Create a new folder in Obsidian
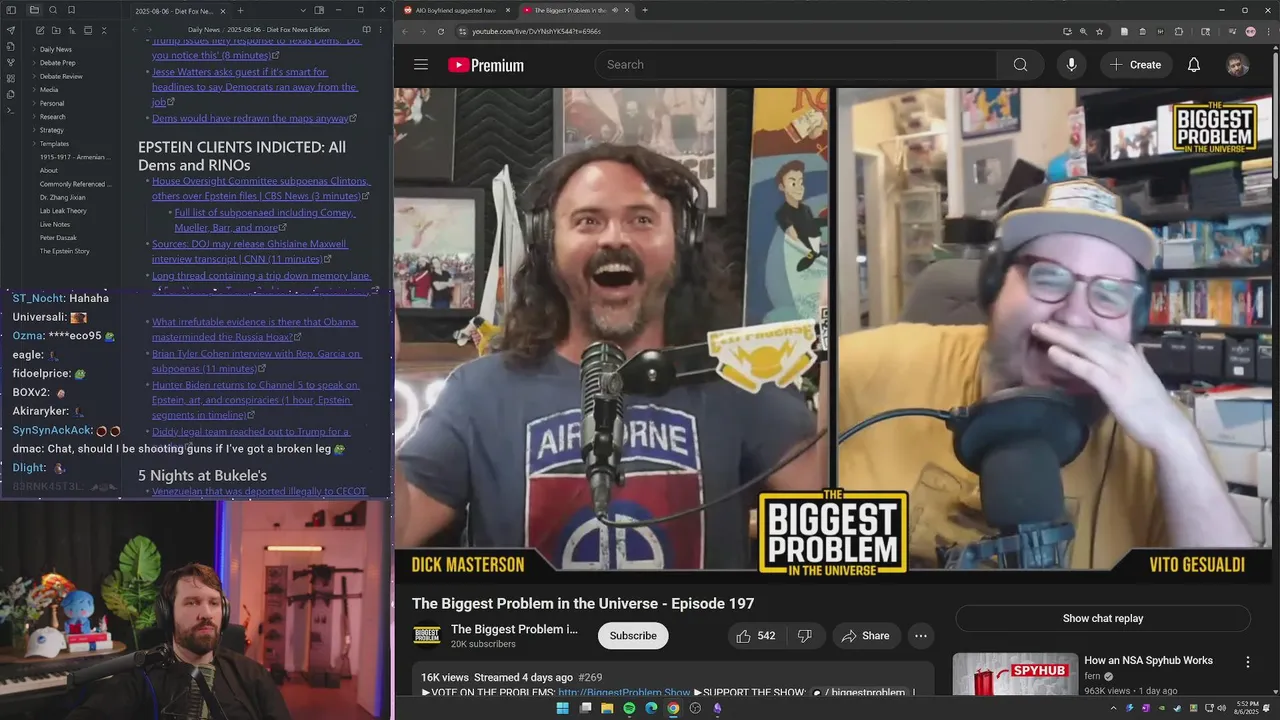The height and width of the screenshot is (720, 1280). pyautogui.click(x=55, y=31)
